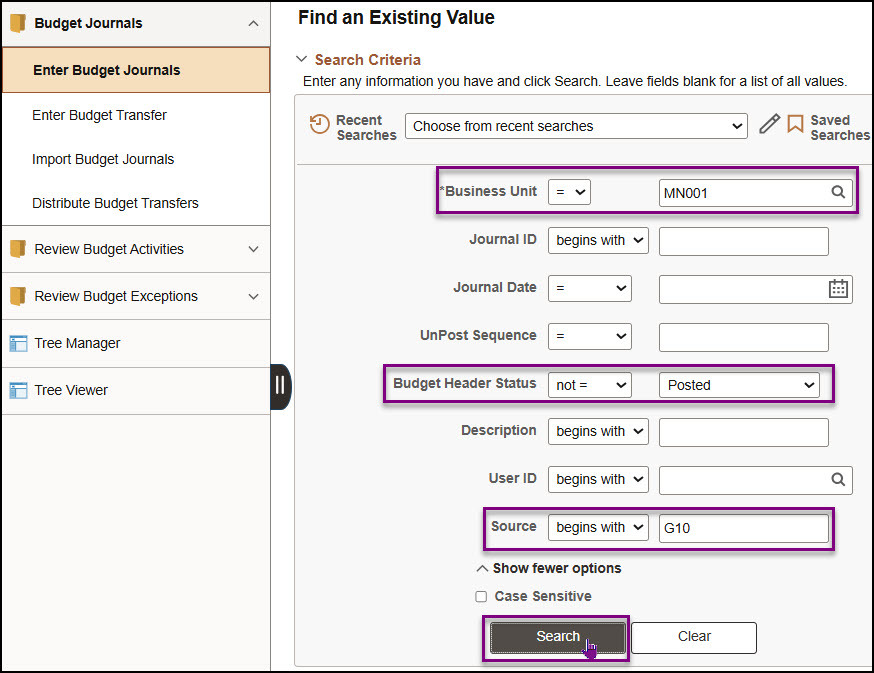Open the Choose from recent searches dropdown

[x=576, y=125]
